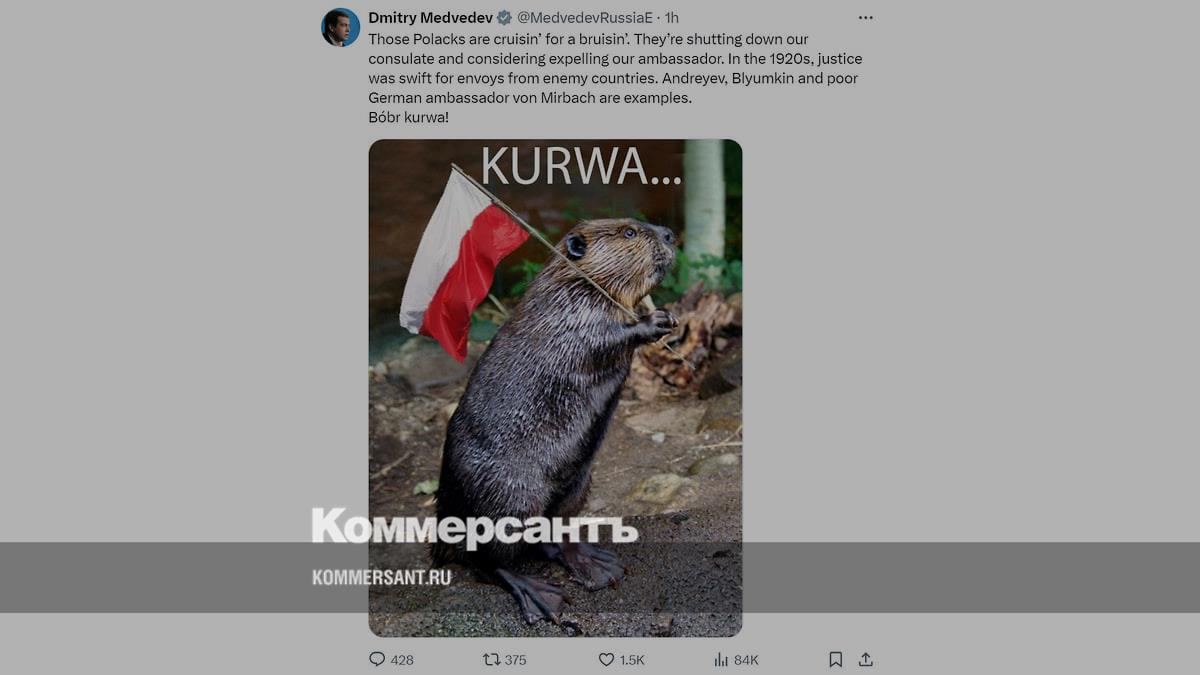Viewport: 1200px width, 675px height.
Task: Open the three-dot more options menu
Action: click(866, 18)
